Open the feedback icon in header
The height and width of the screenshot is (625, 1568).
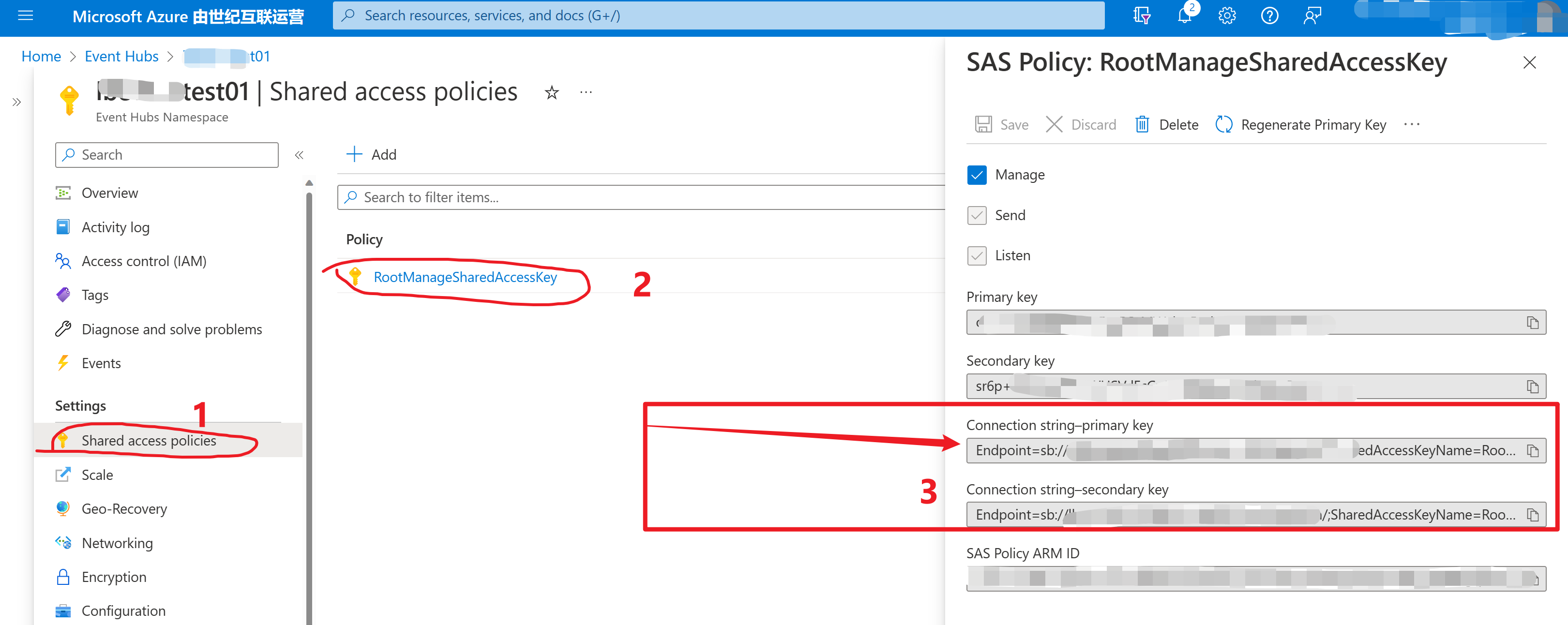[1312, 16]
